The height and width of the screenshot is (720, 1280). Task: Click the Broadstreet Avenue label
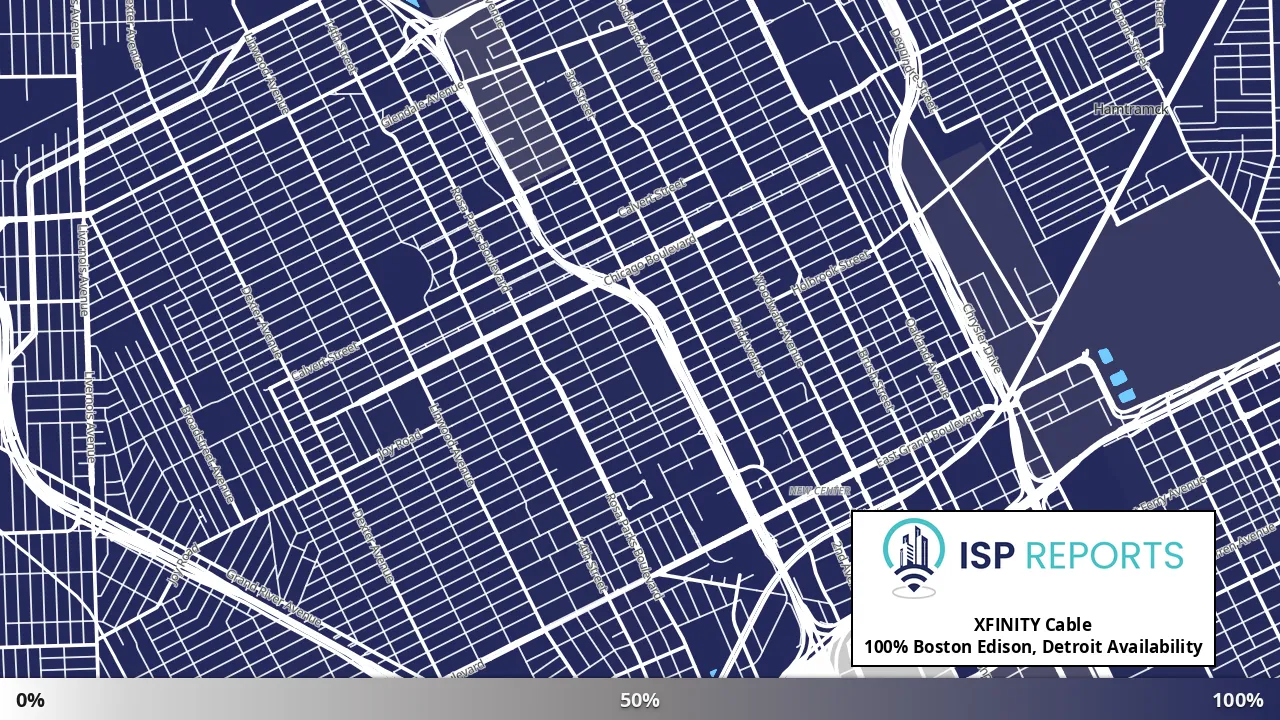tap(207, 453)
